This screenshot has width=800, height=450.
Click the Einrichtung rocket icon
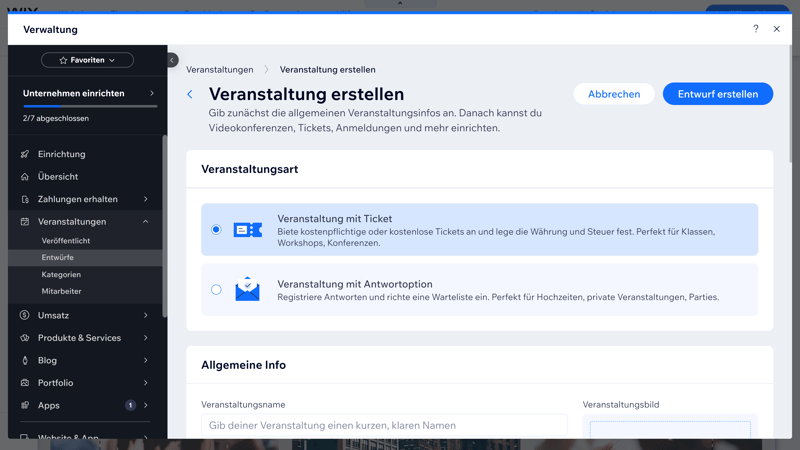pos(25,154)
